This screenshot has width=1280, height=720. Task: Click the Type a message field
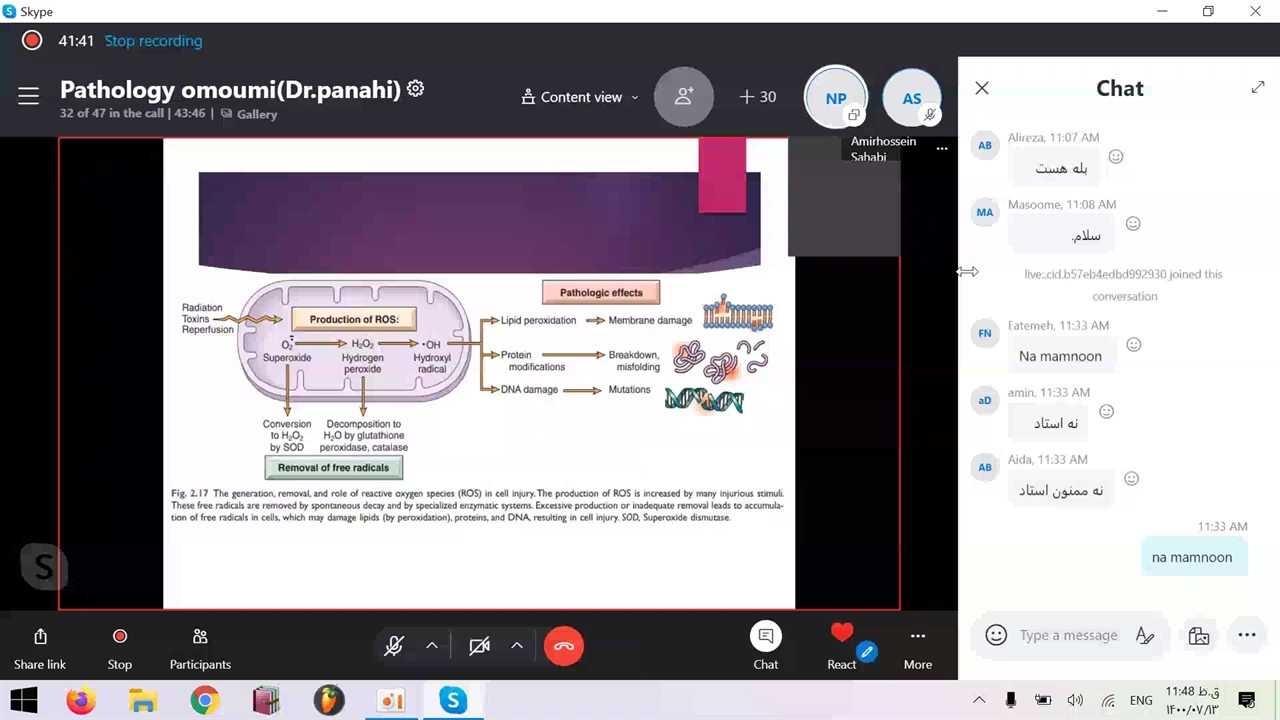pos(1068,635)
